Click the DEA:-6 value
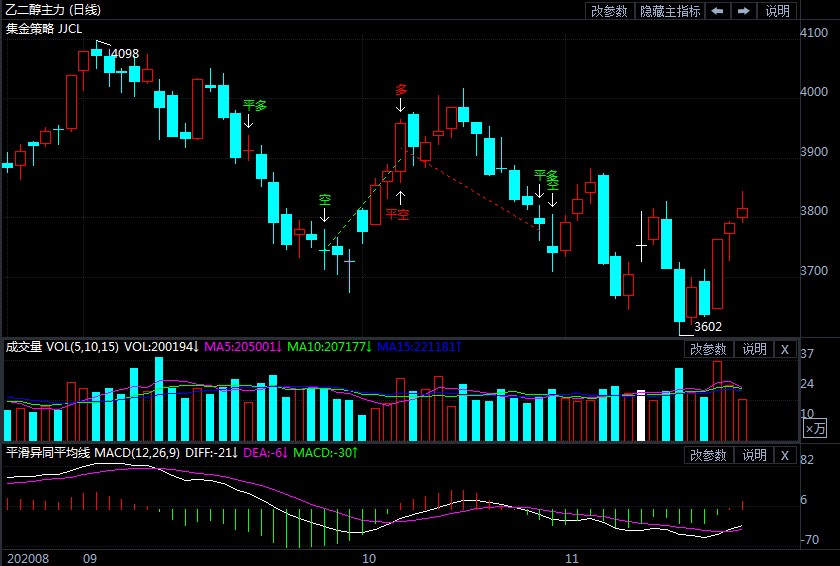840x566 pixels. 266,453
